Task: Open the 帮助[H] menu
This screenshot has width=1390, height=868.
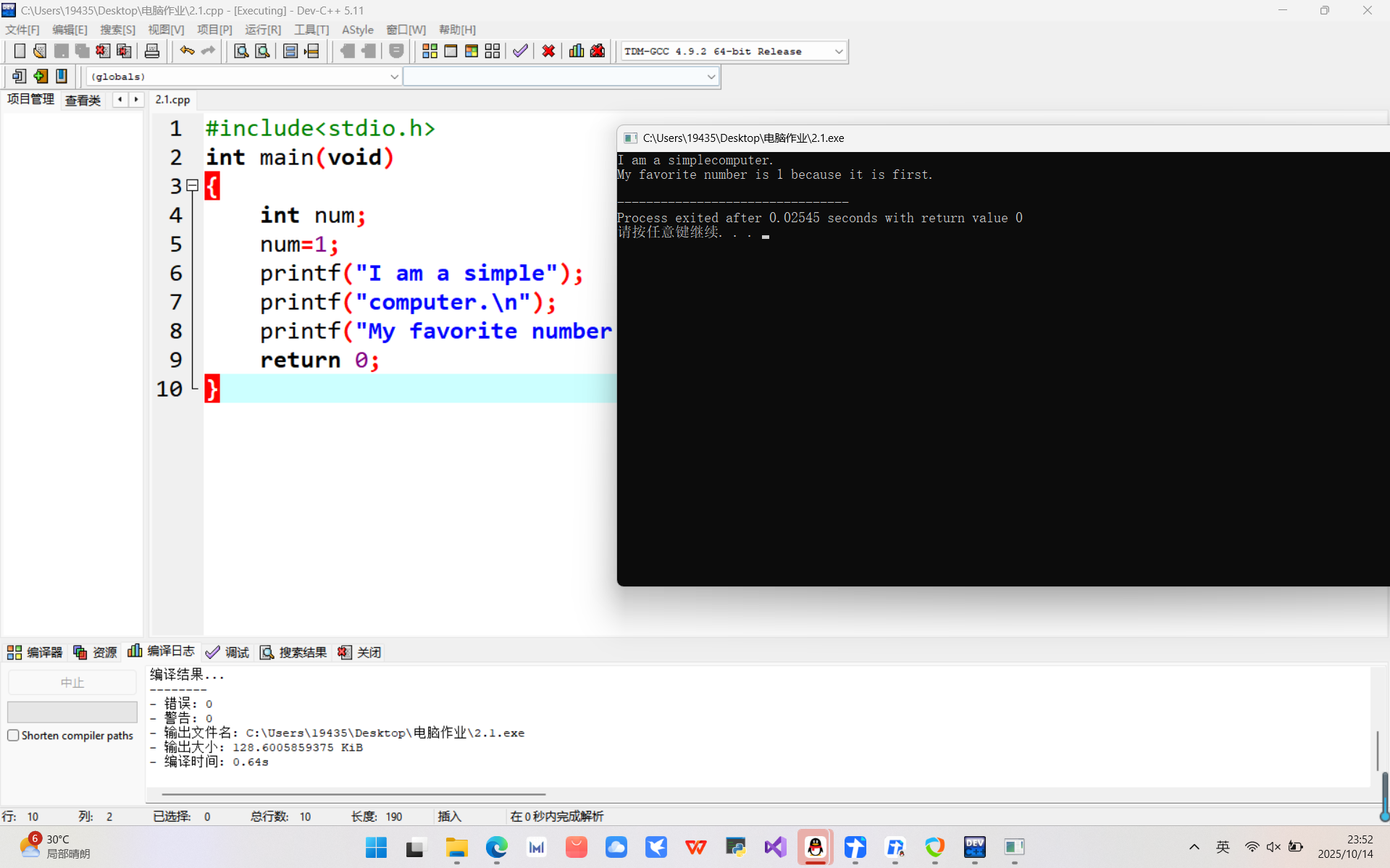Action: tap(457, 30)
